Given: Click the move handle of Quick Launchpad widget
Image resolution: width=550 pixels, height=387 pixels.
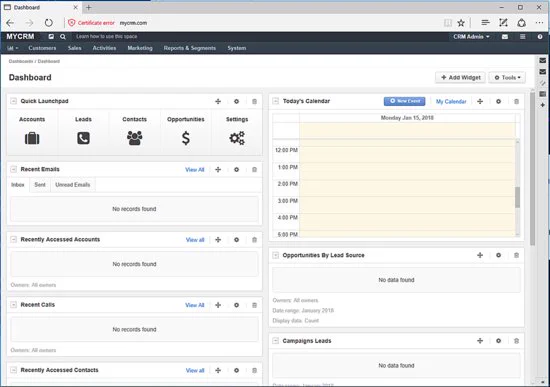Looking at the screenshot, I should click(218, 101).
